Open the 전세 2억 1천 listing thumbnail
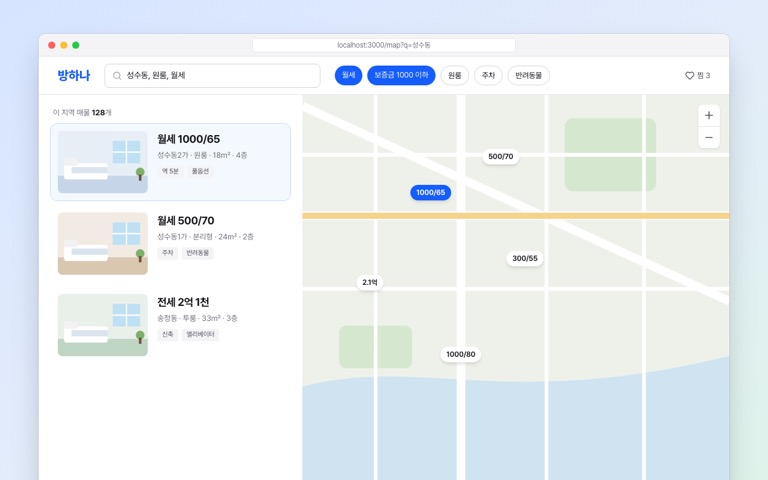This screenshot has height=480, width=768. pos(103,325)
